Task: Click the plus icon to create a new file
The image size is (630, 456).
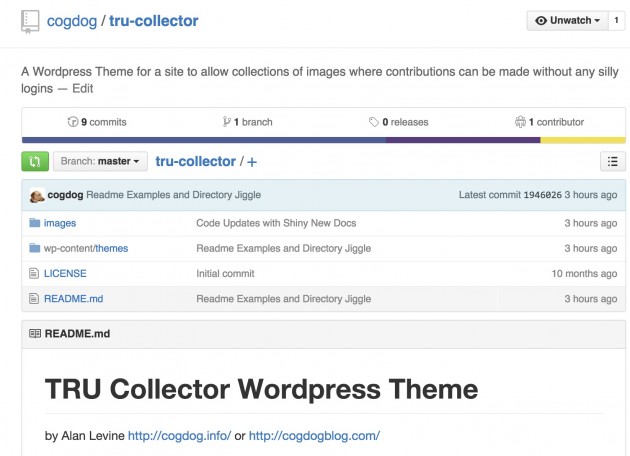Action: [x=252, y=162]
